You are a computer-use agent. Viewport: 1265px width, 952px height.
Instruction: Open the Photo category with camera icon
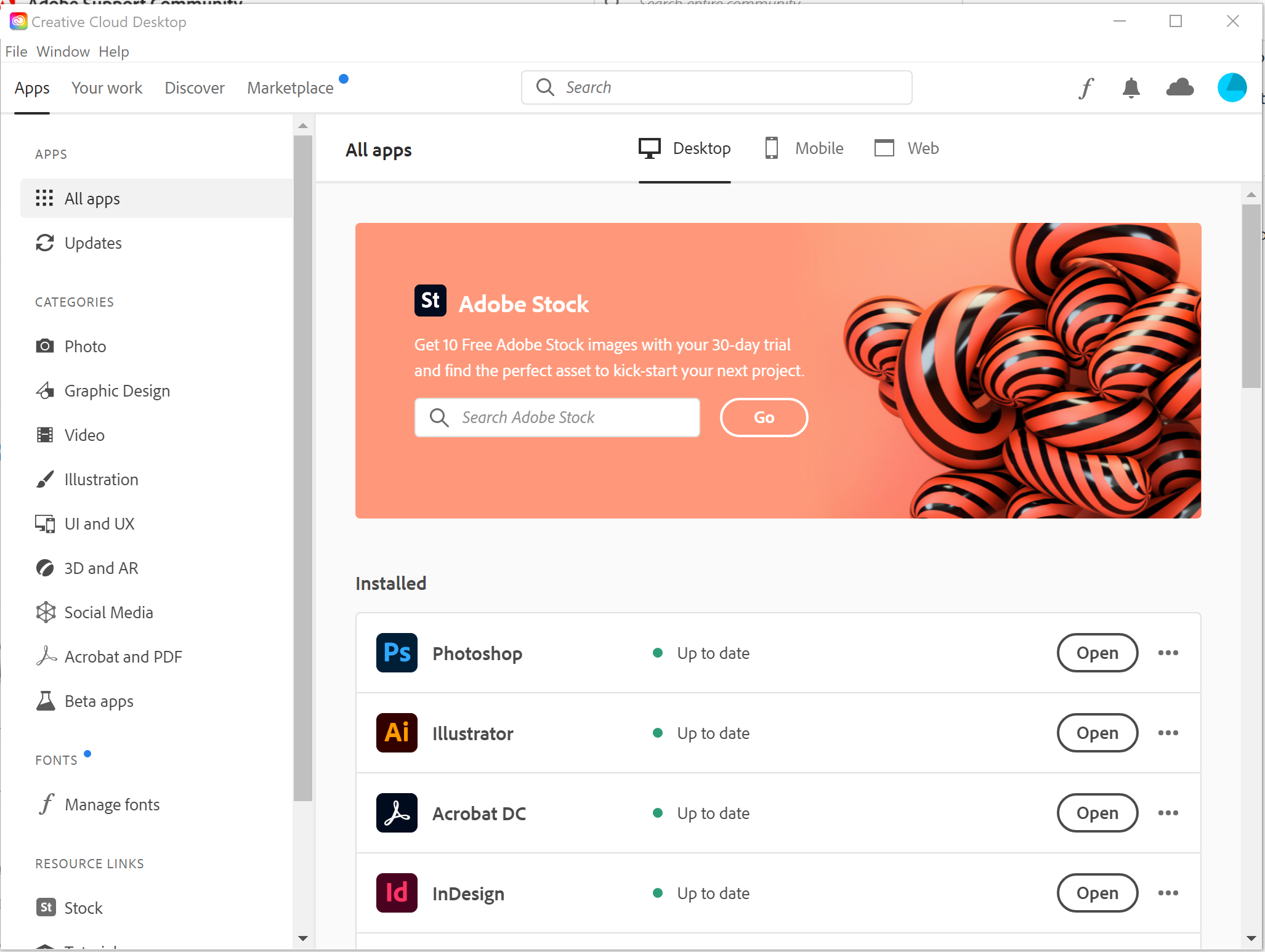point(45,346)
